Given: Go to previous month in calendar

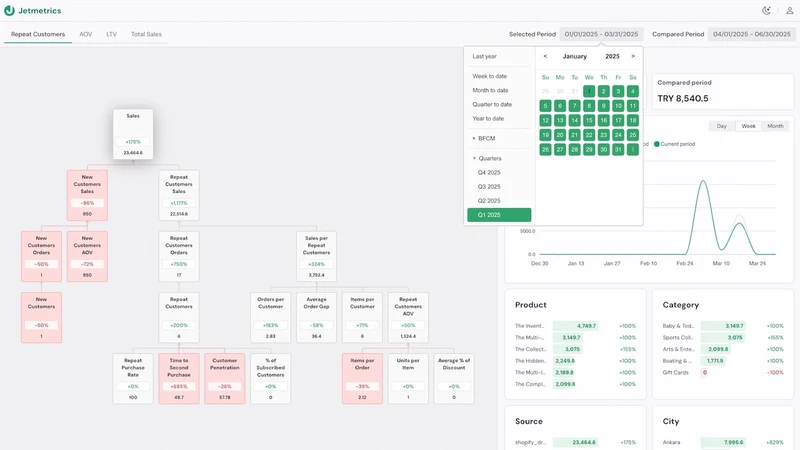Looking at the screenshot, I should (x=545, y=56).
